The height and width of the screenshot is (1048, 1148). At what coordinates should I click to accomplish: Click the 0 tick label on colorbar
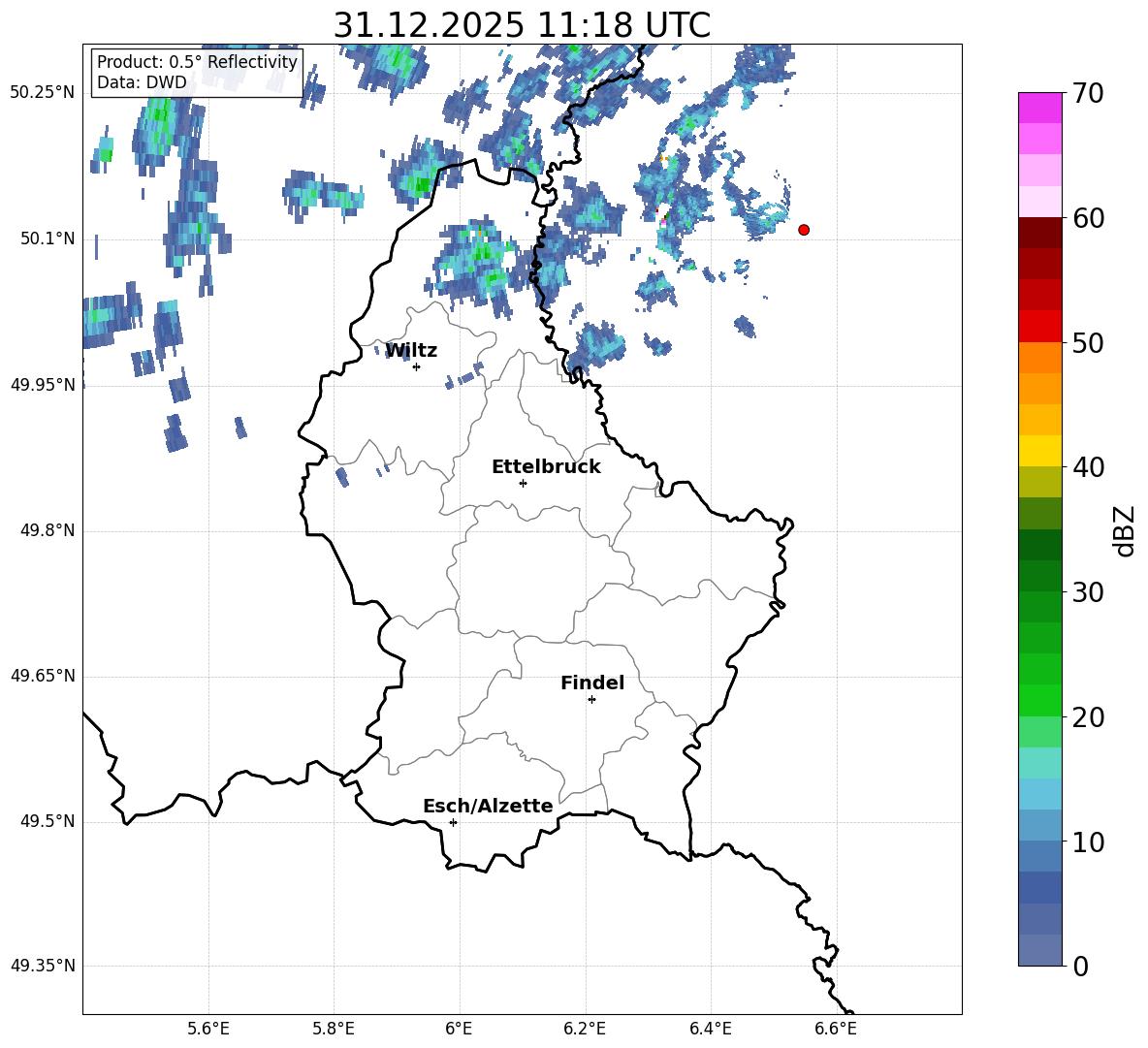(x=1081, y=966)
